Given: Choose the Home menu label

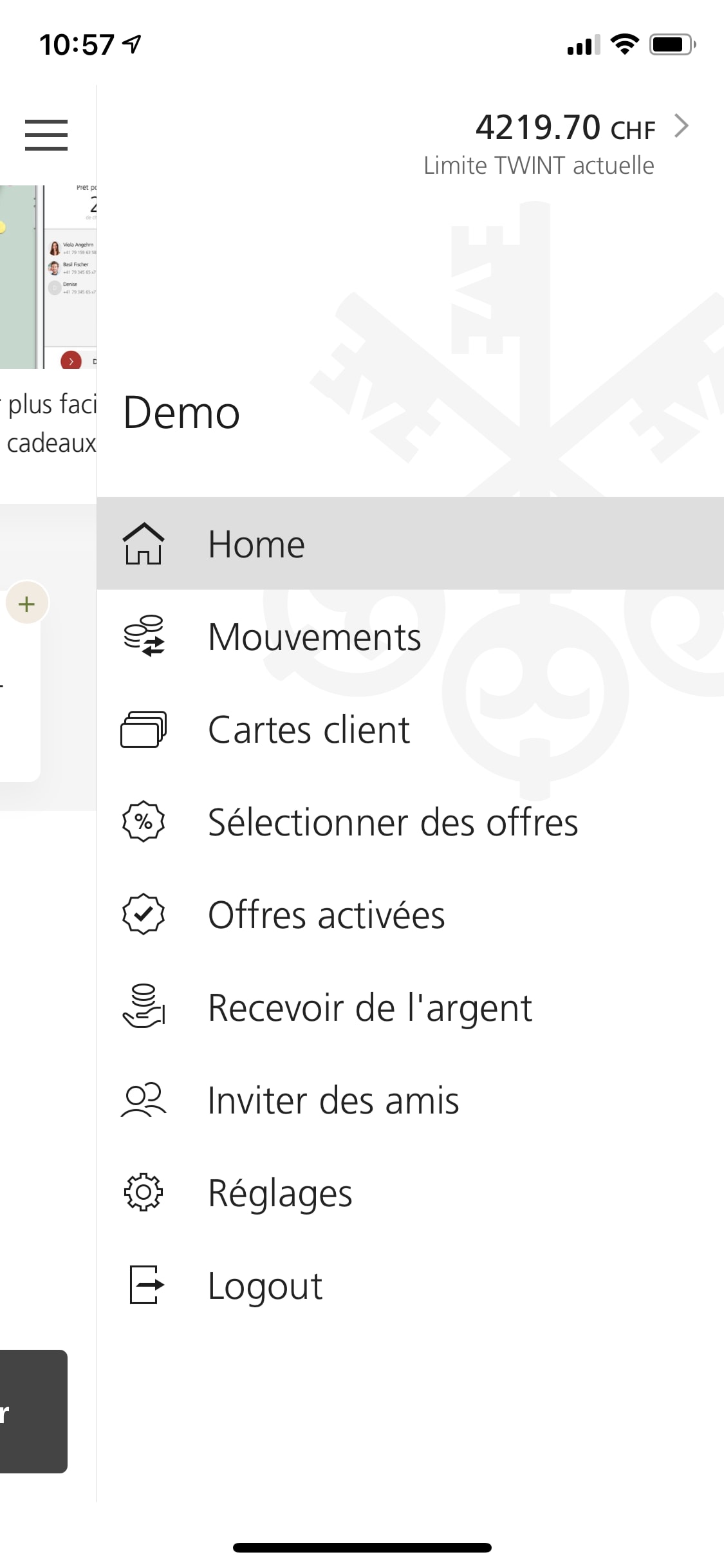Looking at the screenshot, I should (x=256, y=545).
